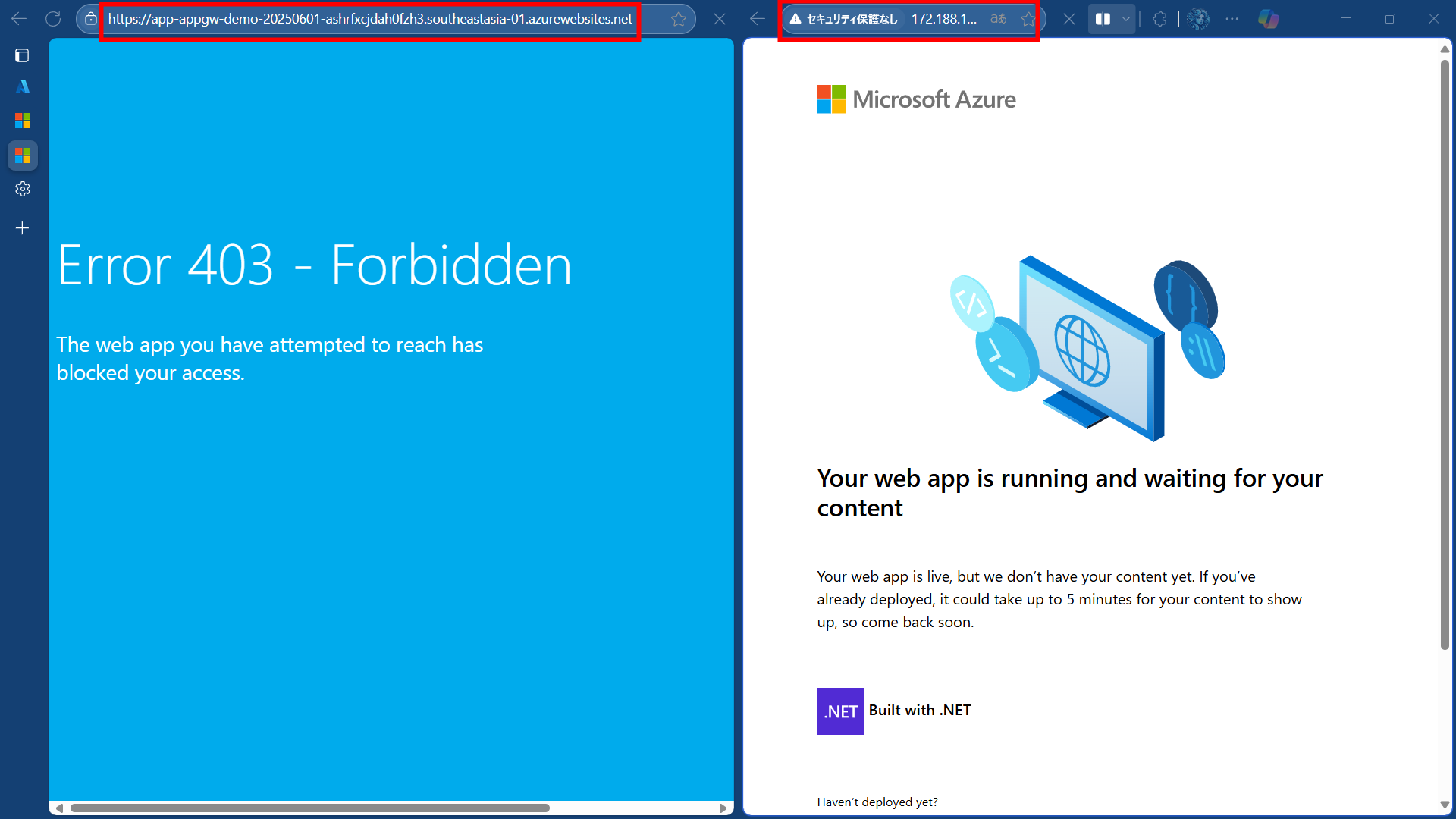Switch to the Azure vertical tab
The width and height of the screenshot is (1456, 819).
[x=23, y=87]
